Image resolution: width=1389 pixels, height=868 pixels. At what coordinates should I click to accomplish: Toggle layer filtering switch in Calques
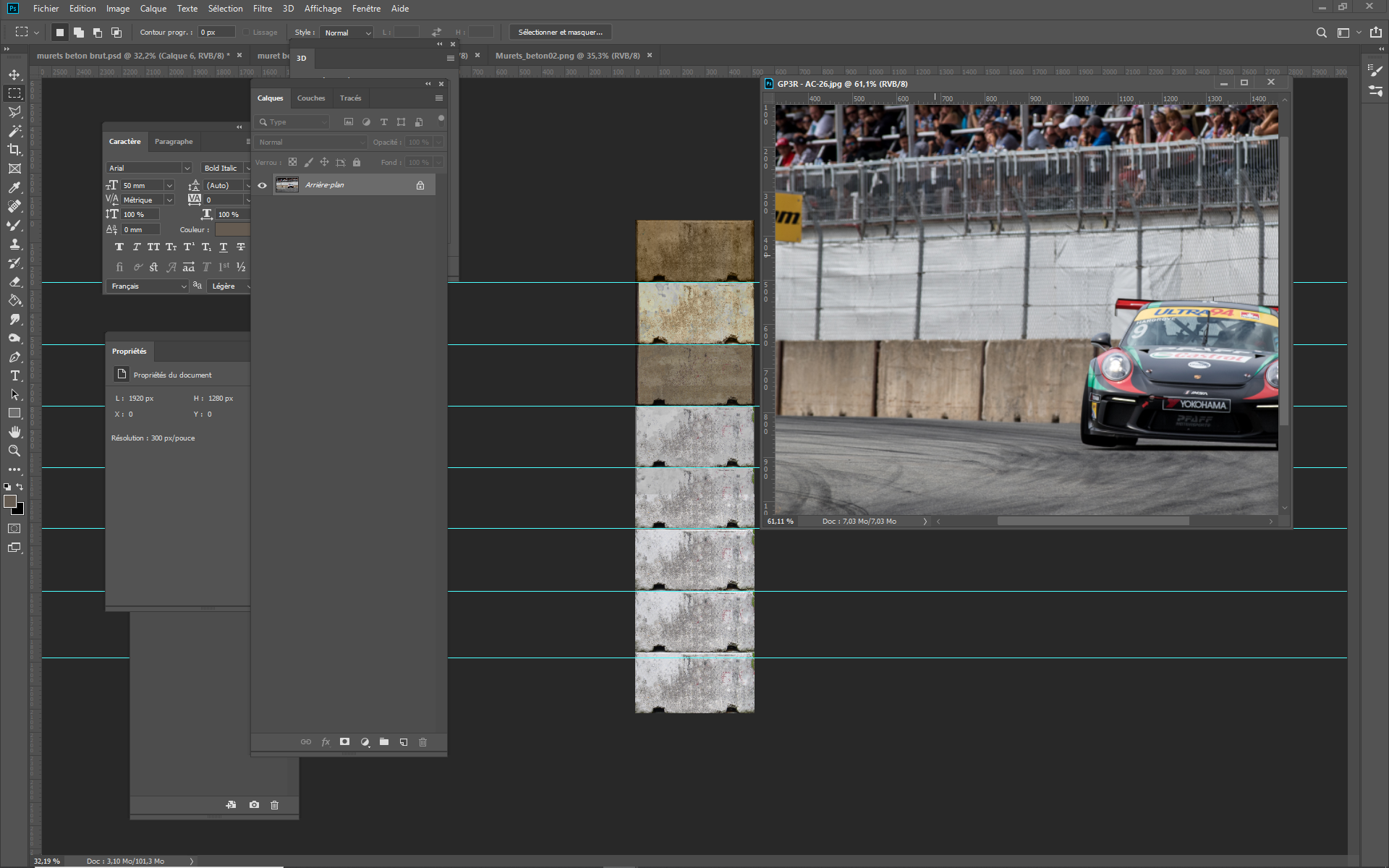[x=441, y=121]
